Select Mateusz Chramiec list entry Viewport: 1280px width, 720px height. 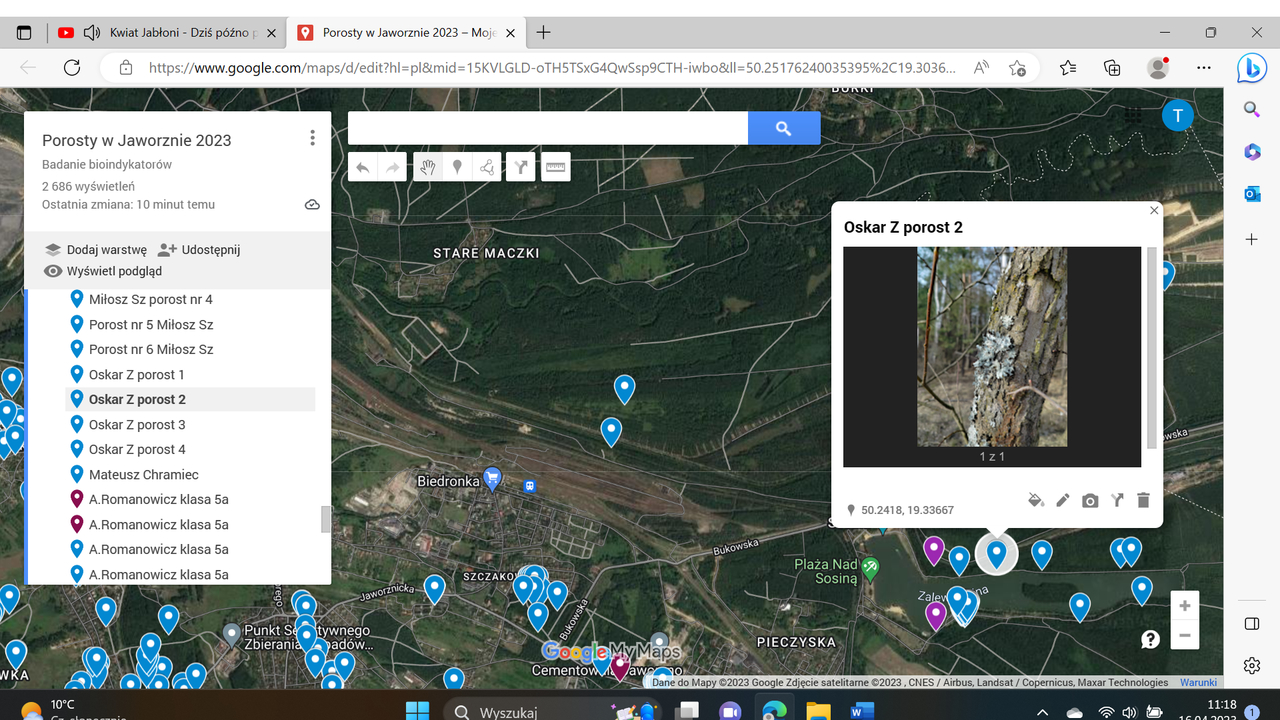[143, 474]
